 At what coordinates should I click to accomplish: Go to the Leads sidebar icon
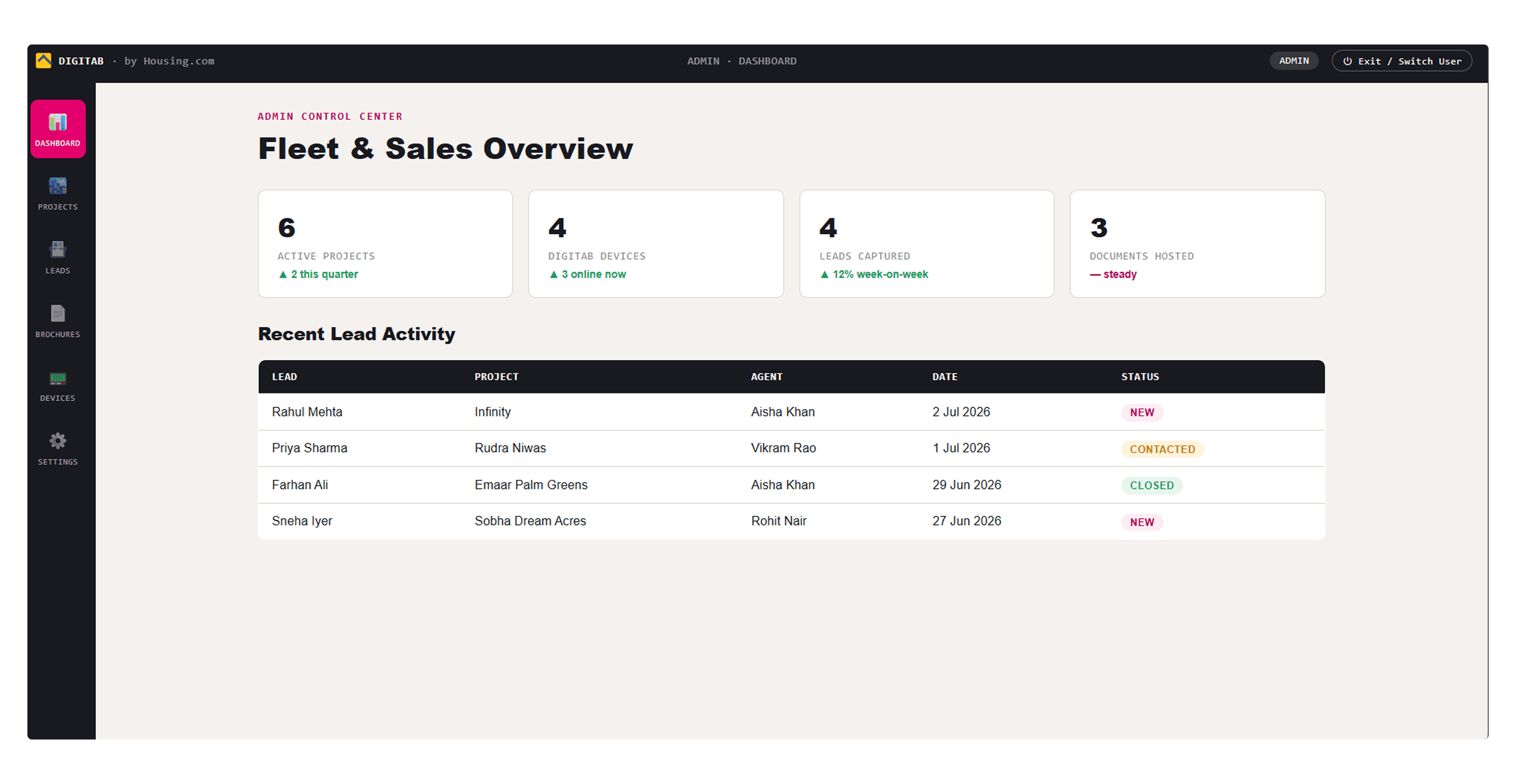pyautogui.click(x=58, y=257)
